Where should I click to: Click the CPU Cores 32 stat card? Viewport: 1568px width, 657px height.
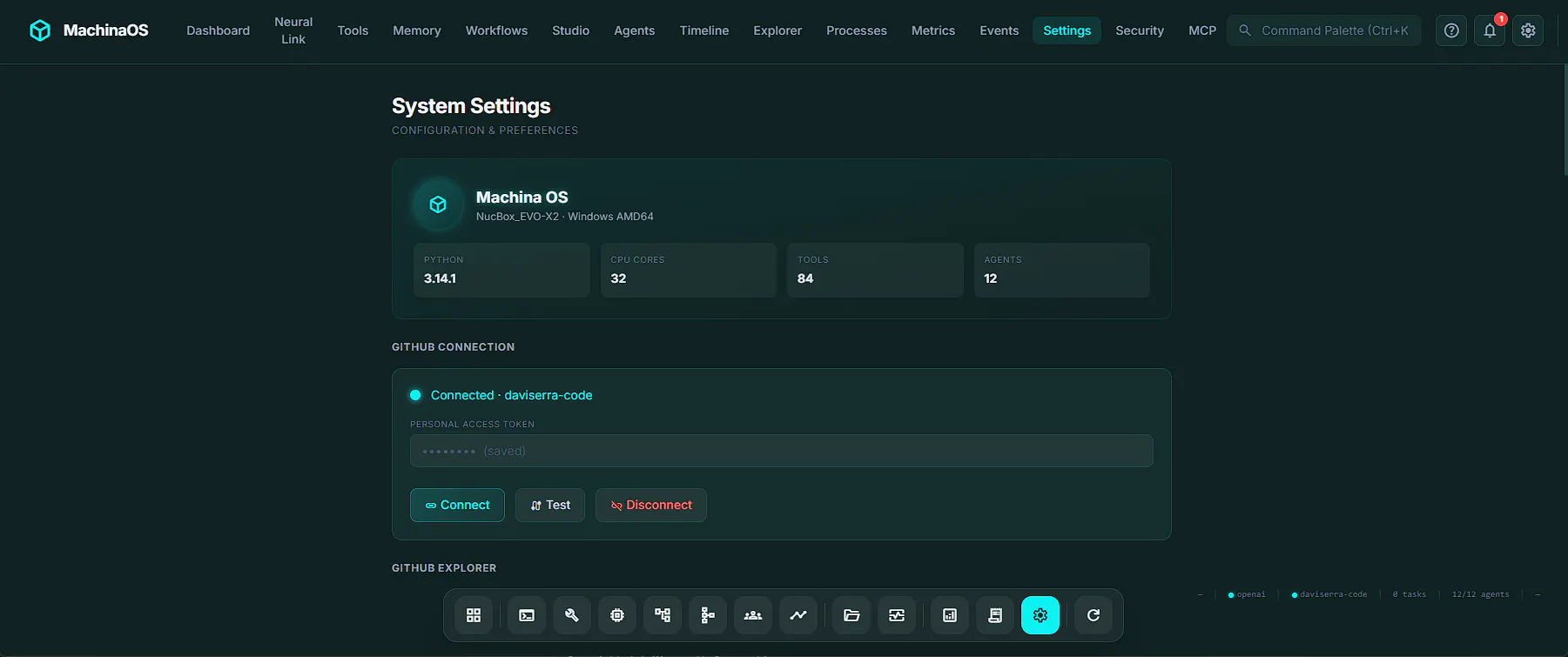tap(689, 271)
